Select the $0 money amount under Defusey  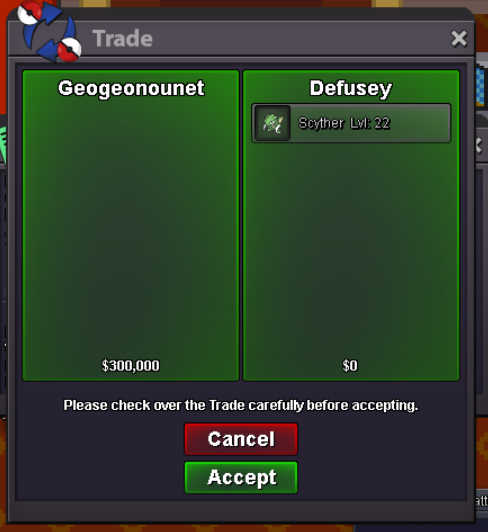coord(350,366)
